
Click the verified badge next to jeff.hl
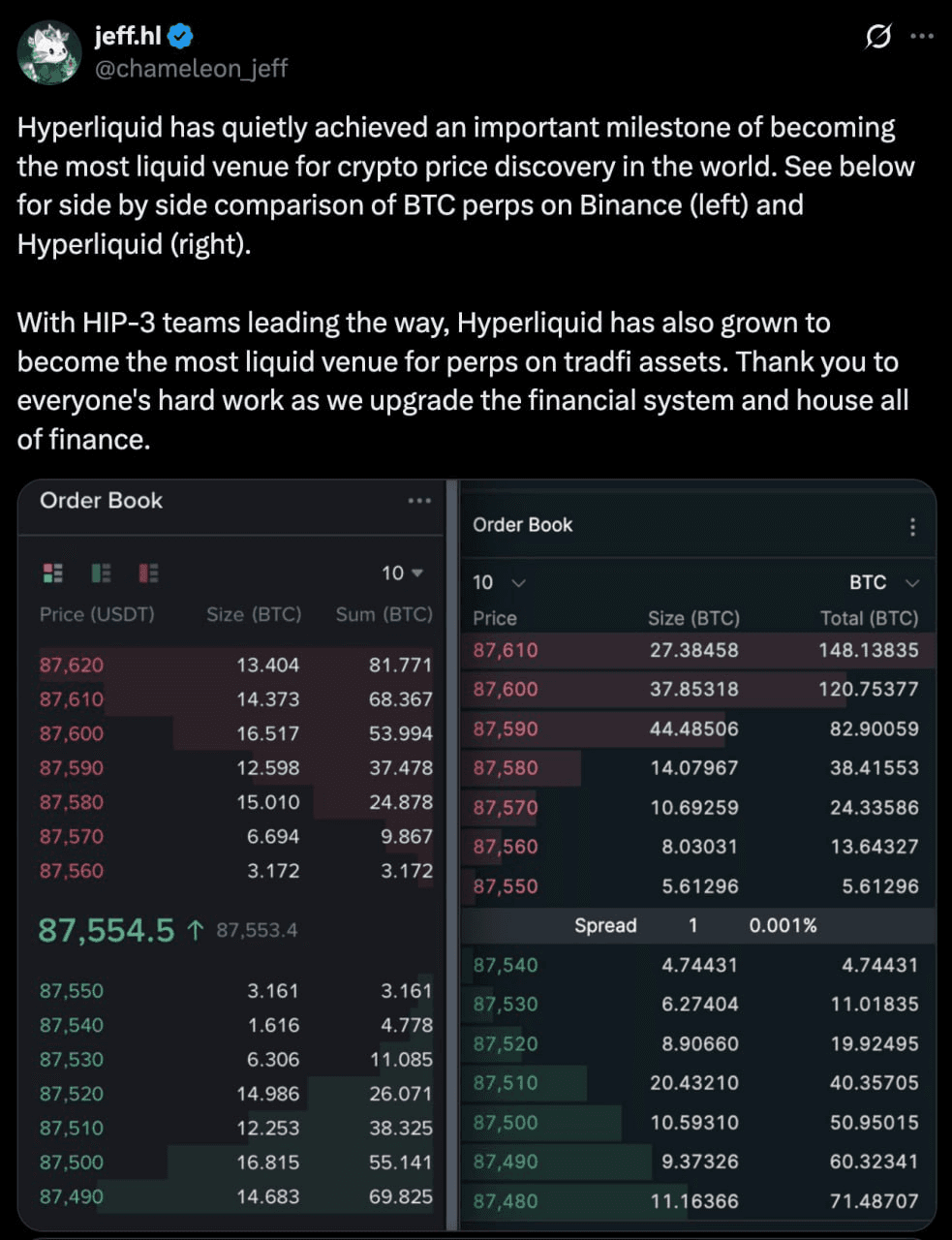181,37
